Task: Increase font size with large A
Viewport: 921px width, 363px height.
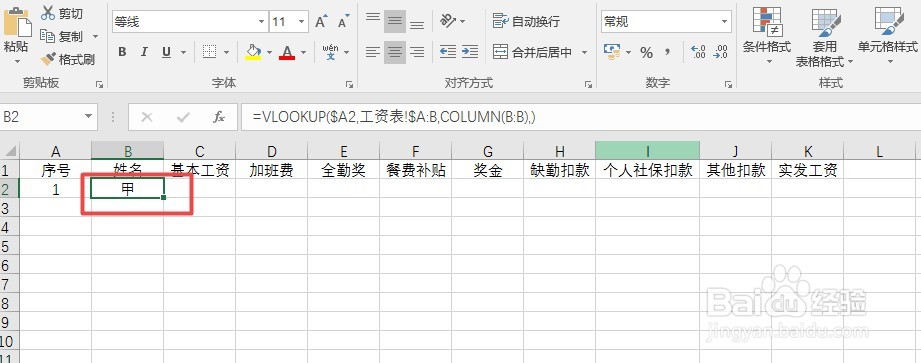Action: click(x=321, y=22)
